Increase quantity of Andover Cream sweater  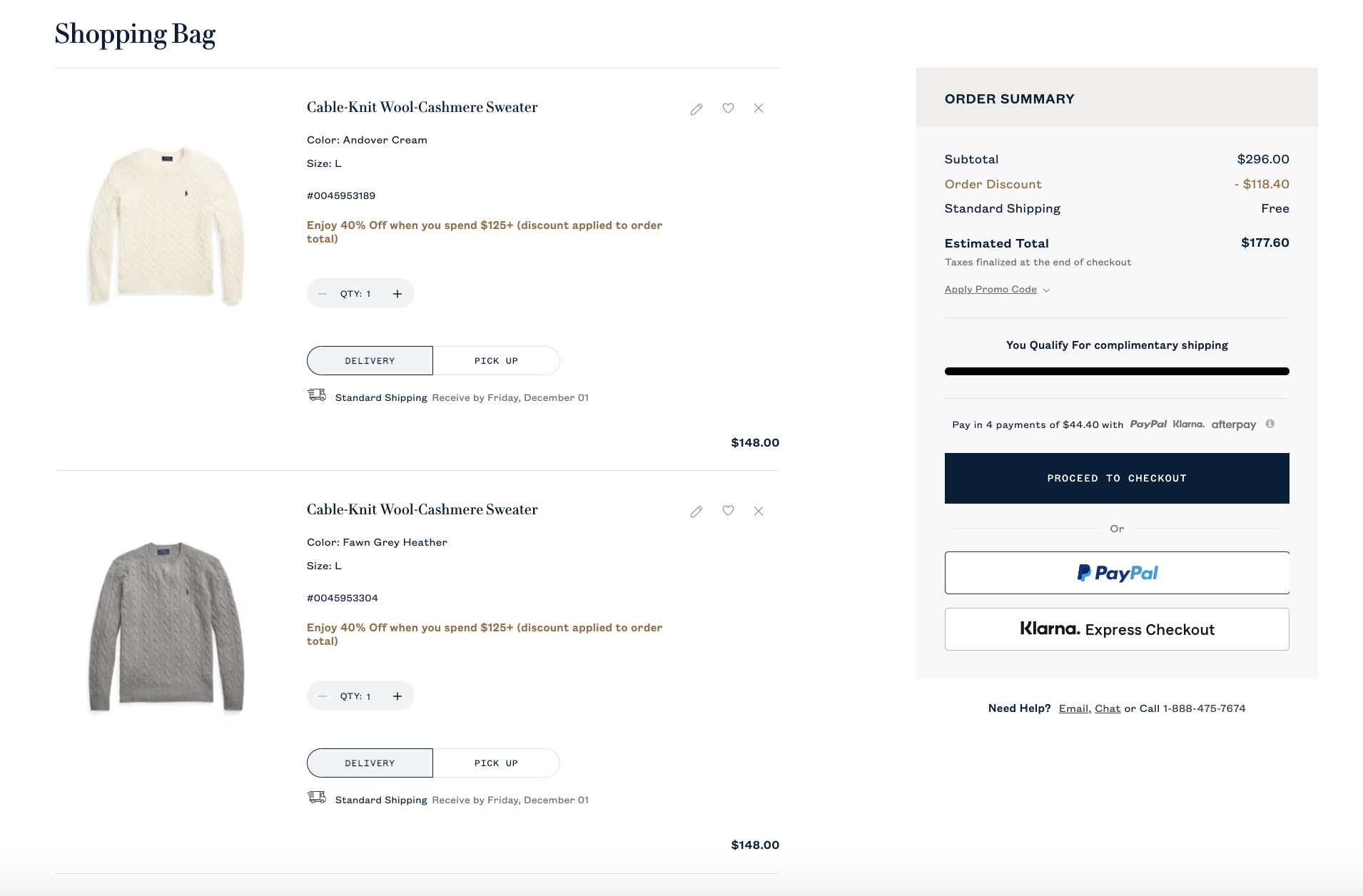397,294
